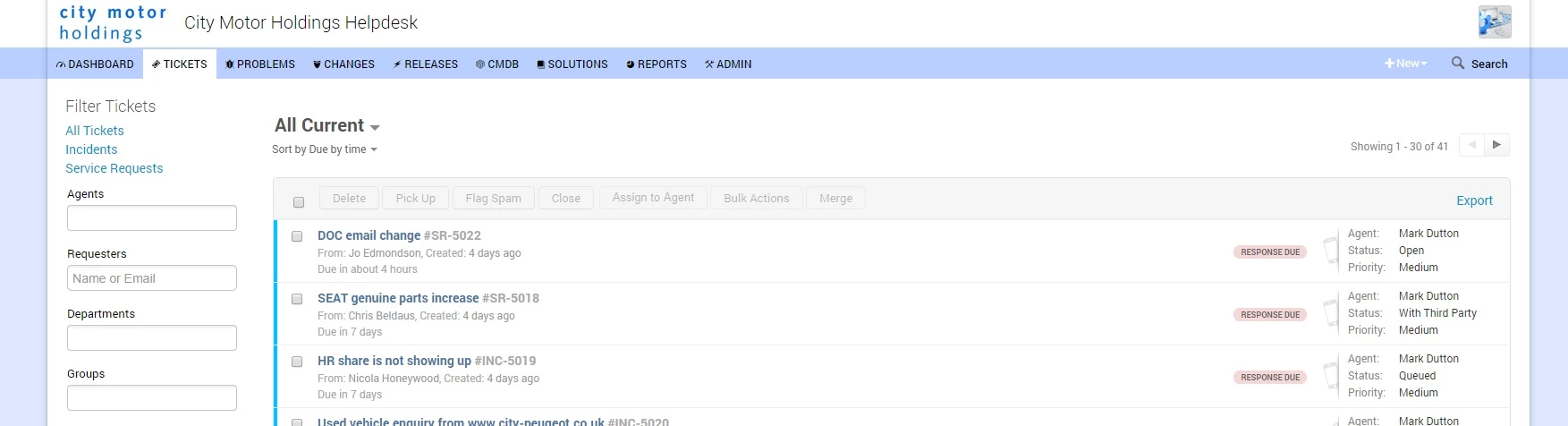Viewport: 1568px width, 426px height.
Task: Click RESPONSE DUE badge on SR-5022
Action: coord(1270,252)
